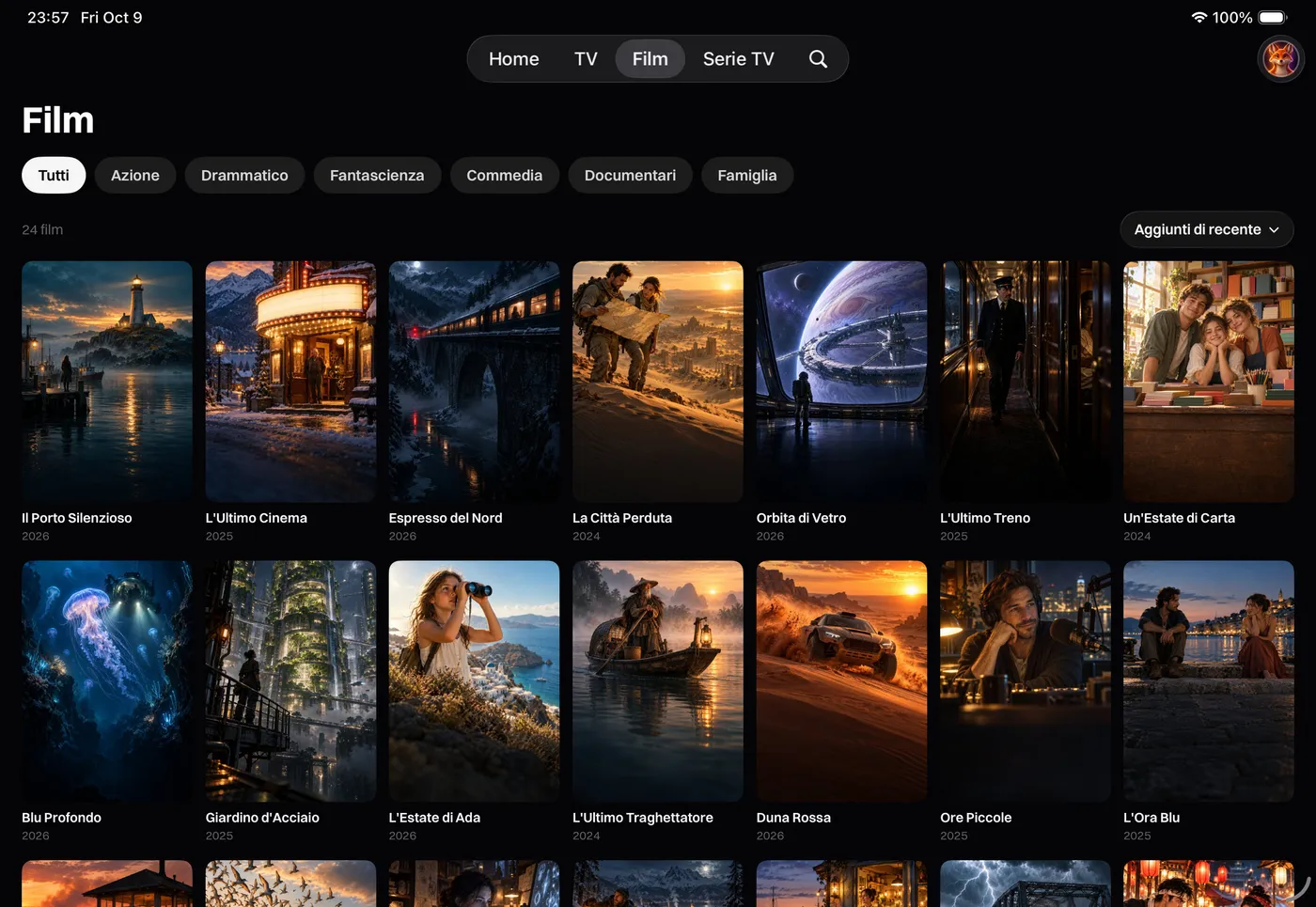
Task: Click the title text 'Giardino d'Acciaio'
Action: pyautogui.click(x=262, y=818)
